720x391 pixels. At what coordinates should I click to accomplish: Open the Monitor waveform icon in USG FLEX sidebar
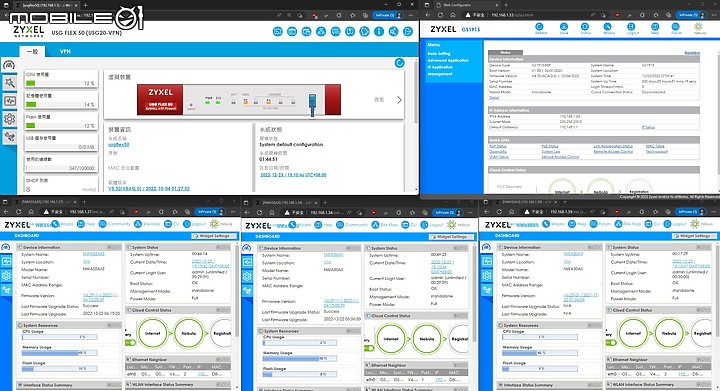point(9,101)
